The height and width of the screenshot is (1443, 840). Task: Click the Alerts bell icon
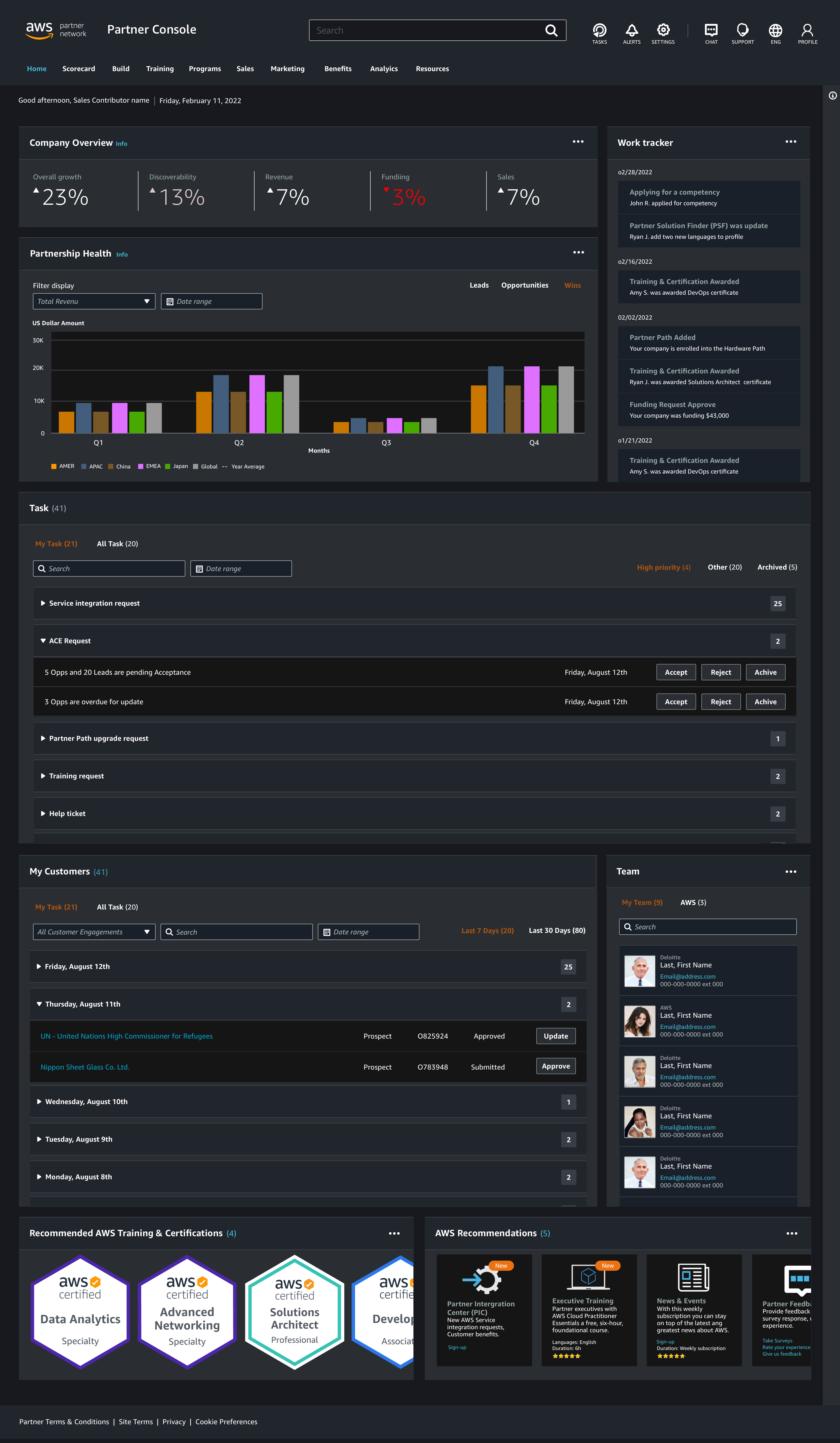[x=631, y=31]
